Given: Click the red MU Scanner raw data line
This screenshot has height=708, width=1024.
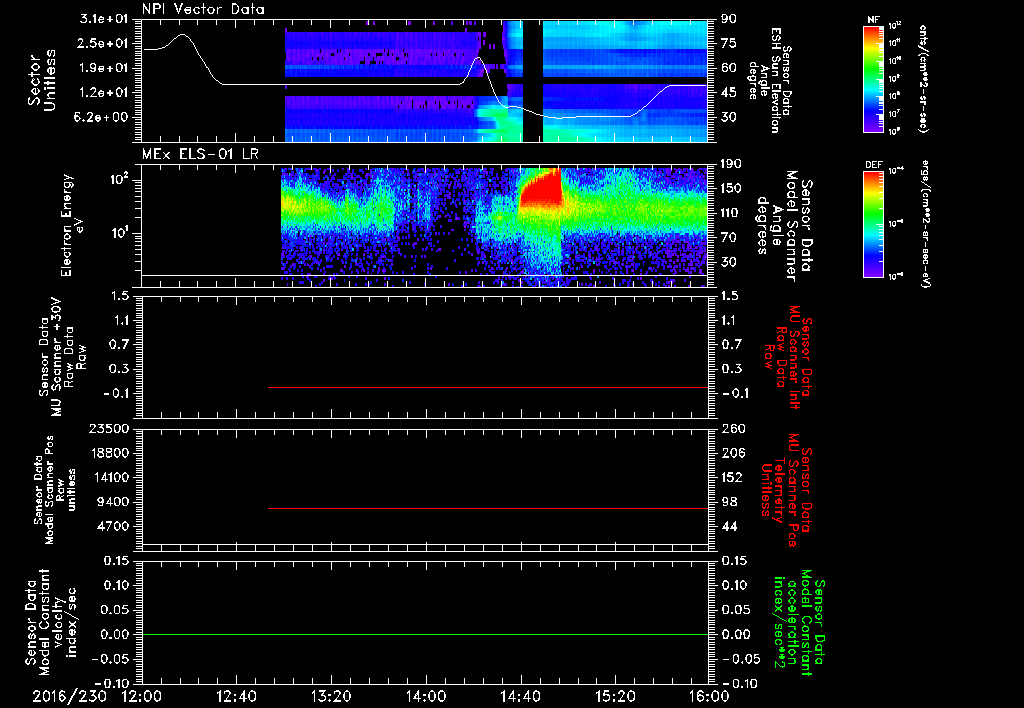Looking at the screenshot, I should point(488,387).
